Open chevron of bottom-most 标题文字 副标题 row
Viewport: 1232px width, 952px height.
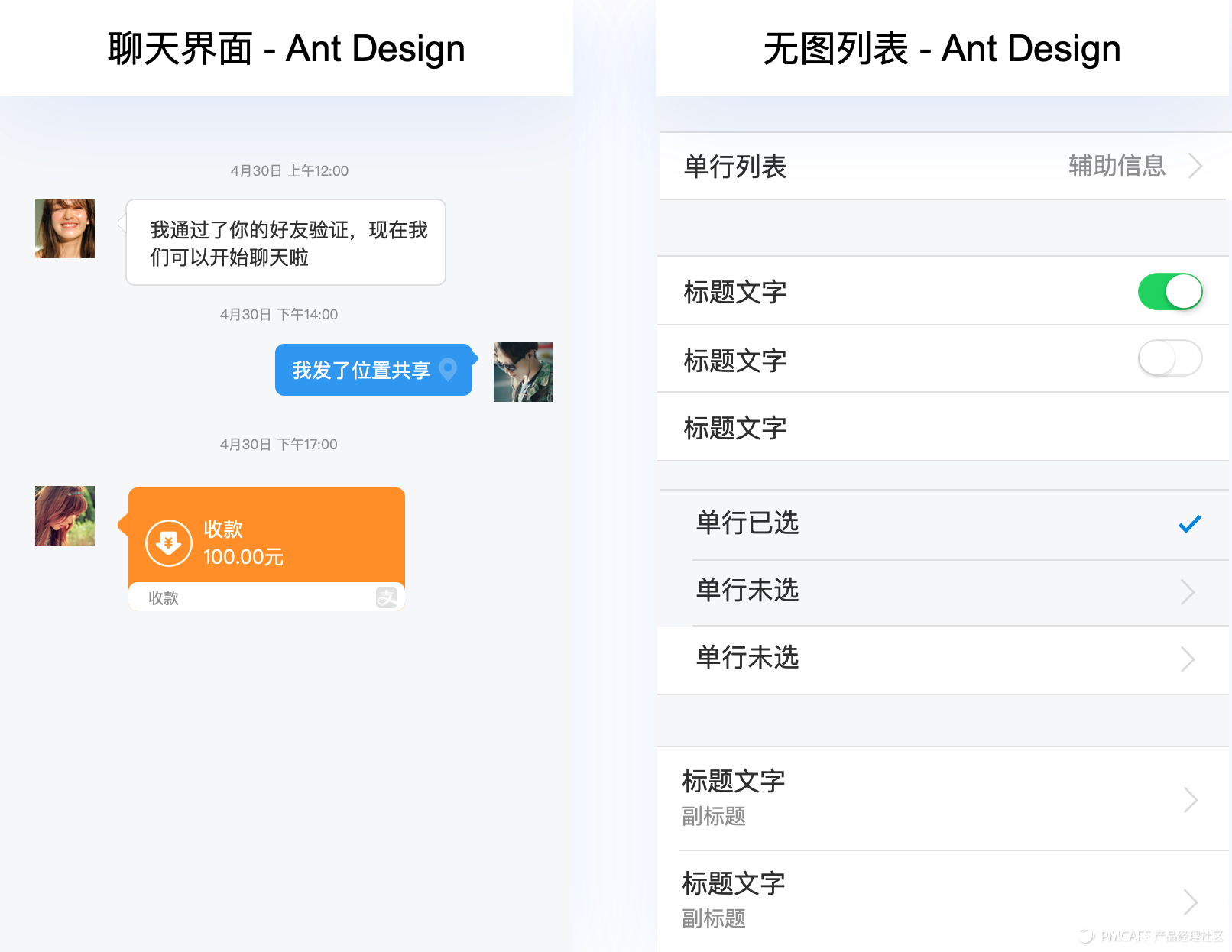pos(1191,902)
